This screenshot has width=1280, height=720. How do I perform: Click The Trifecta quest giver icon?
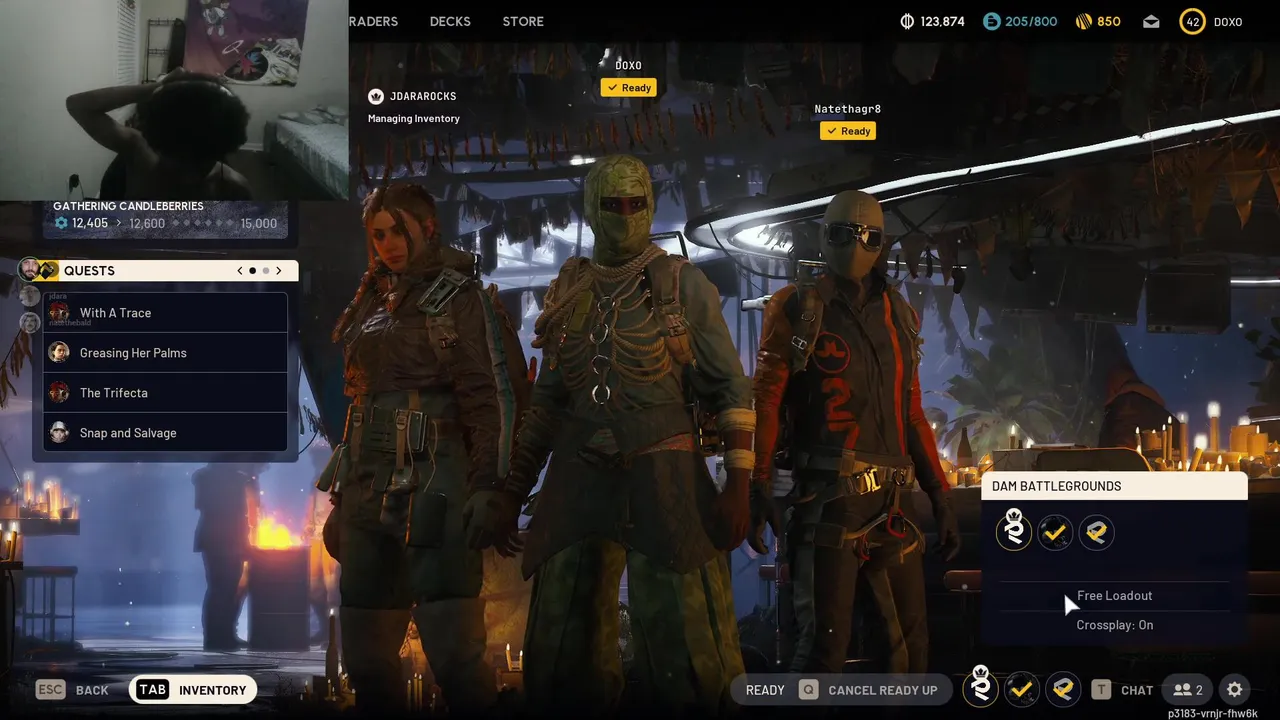click(59, 393)
